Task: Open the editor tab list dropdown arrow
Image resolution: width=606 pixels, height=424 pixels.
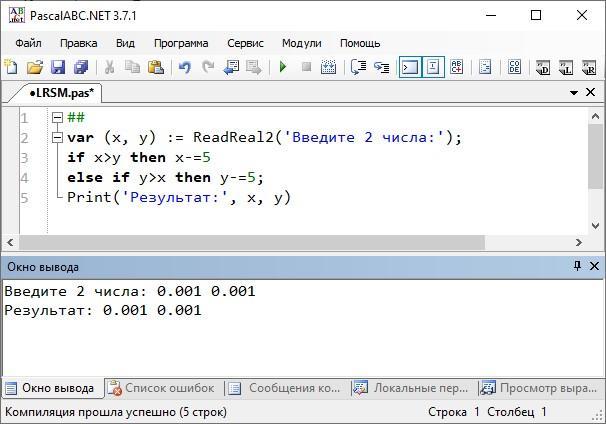Action: point(574,93)
